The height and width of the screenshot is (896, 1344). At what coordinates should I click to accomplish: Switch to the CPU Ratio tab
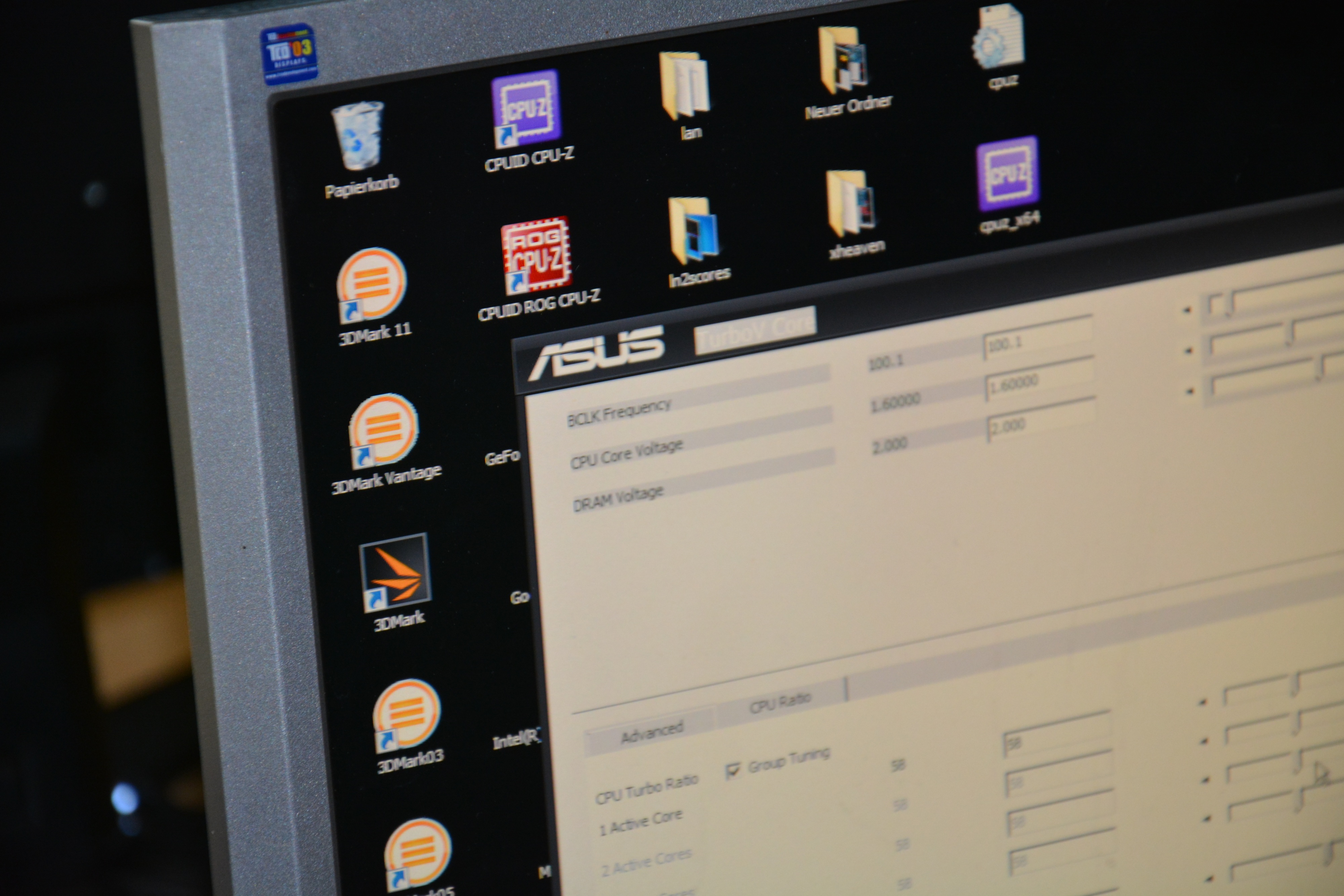coord(780,703)
